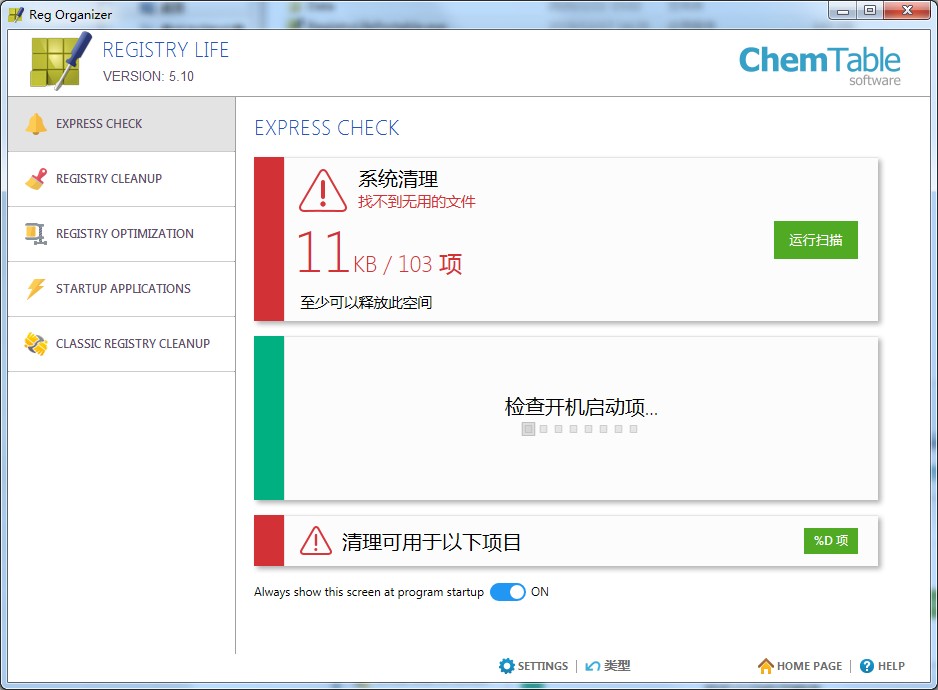
Task: Maximize the Reg Organizer window
Action: [870, 11]
